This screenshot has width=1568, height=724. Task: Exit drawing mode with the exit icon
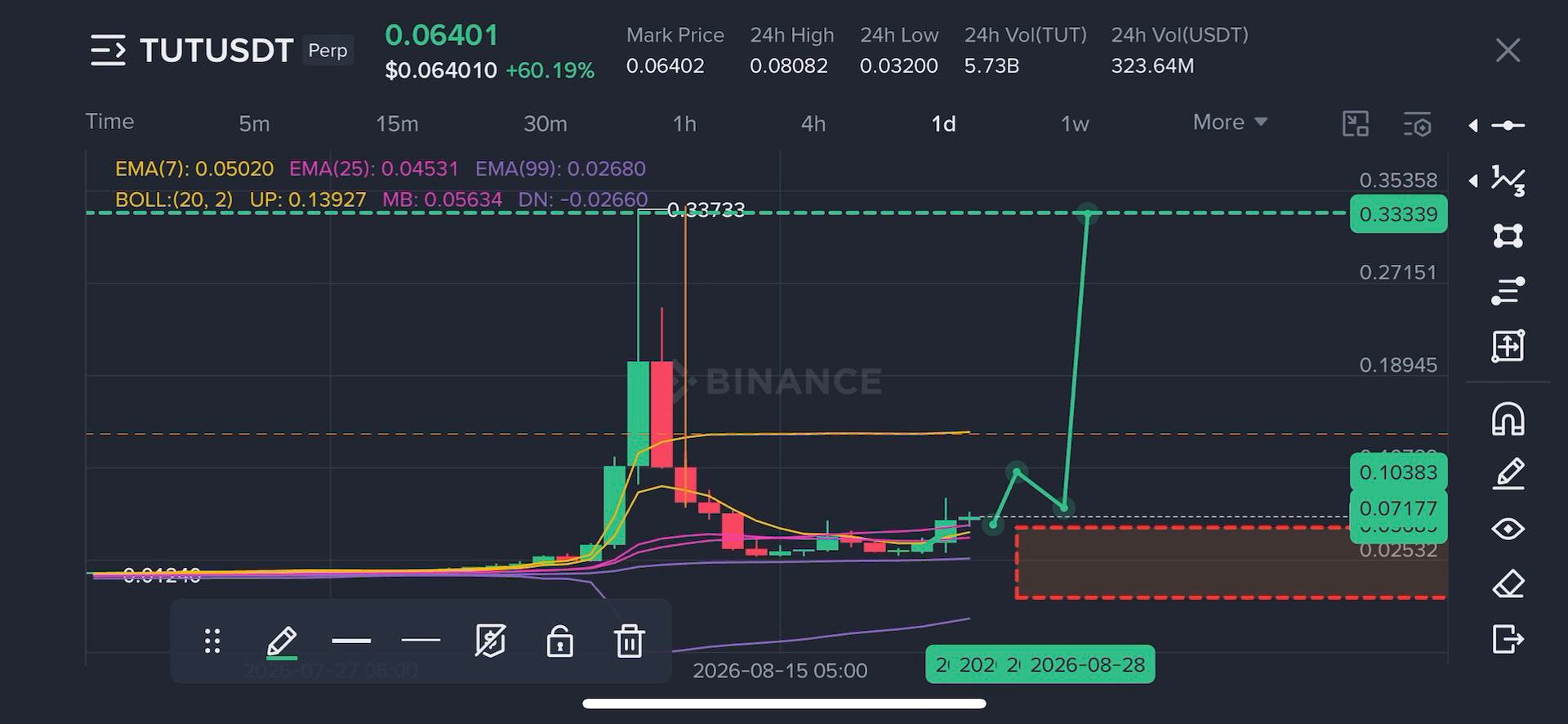1508,639
